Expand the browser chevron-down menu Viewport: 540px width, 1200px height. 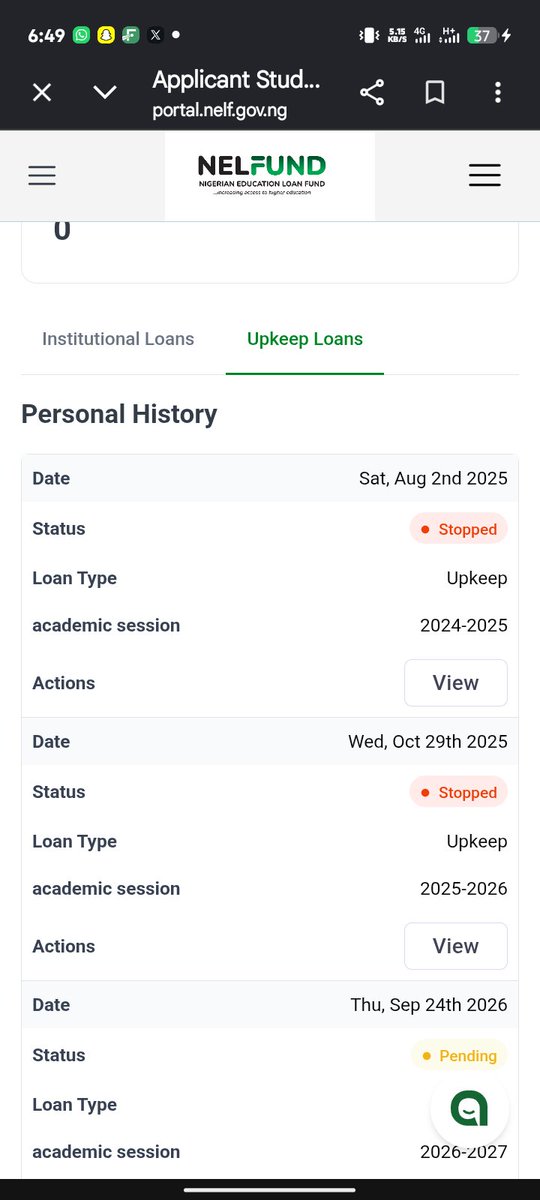(x=105, y=93)
